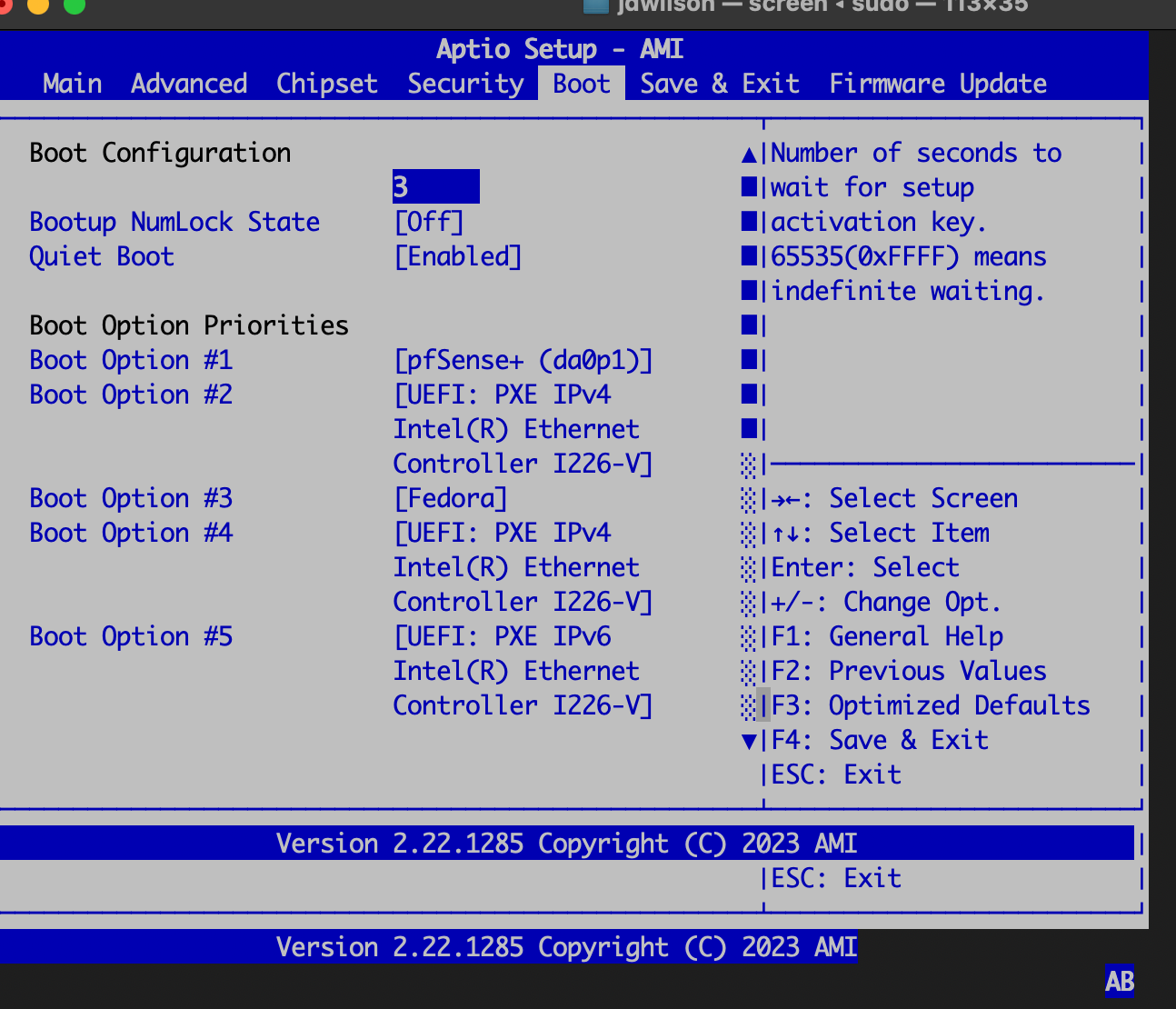This screenshot has width=1176, height=1009.
Task: Select Boot Option #3 label
Action: tap(131, 498)
